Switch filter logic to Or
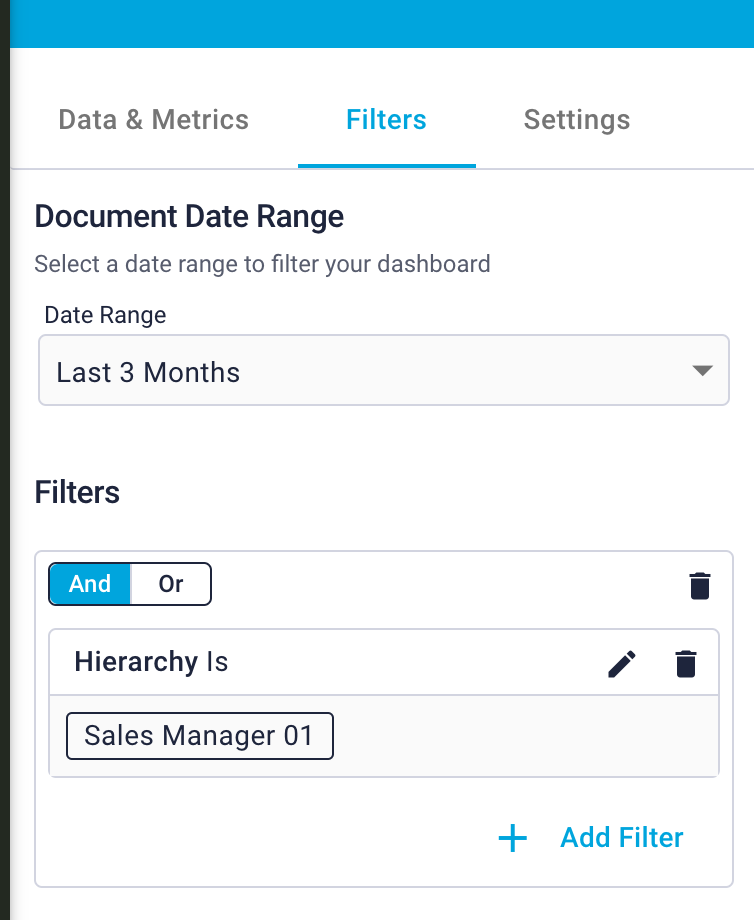 click(171, 584)
